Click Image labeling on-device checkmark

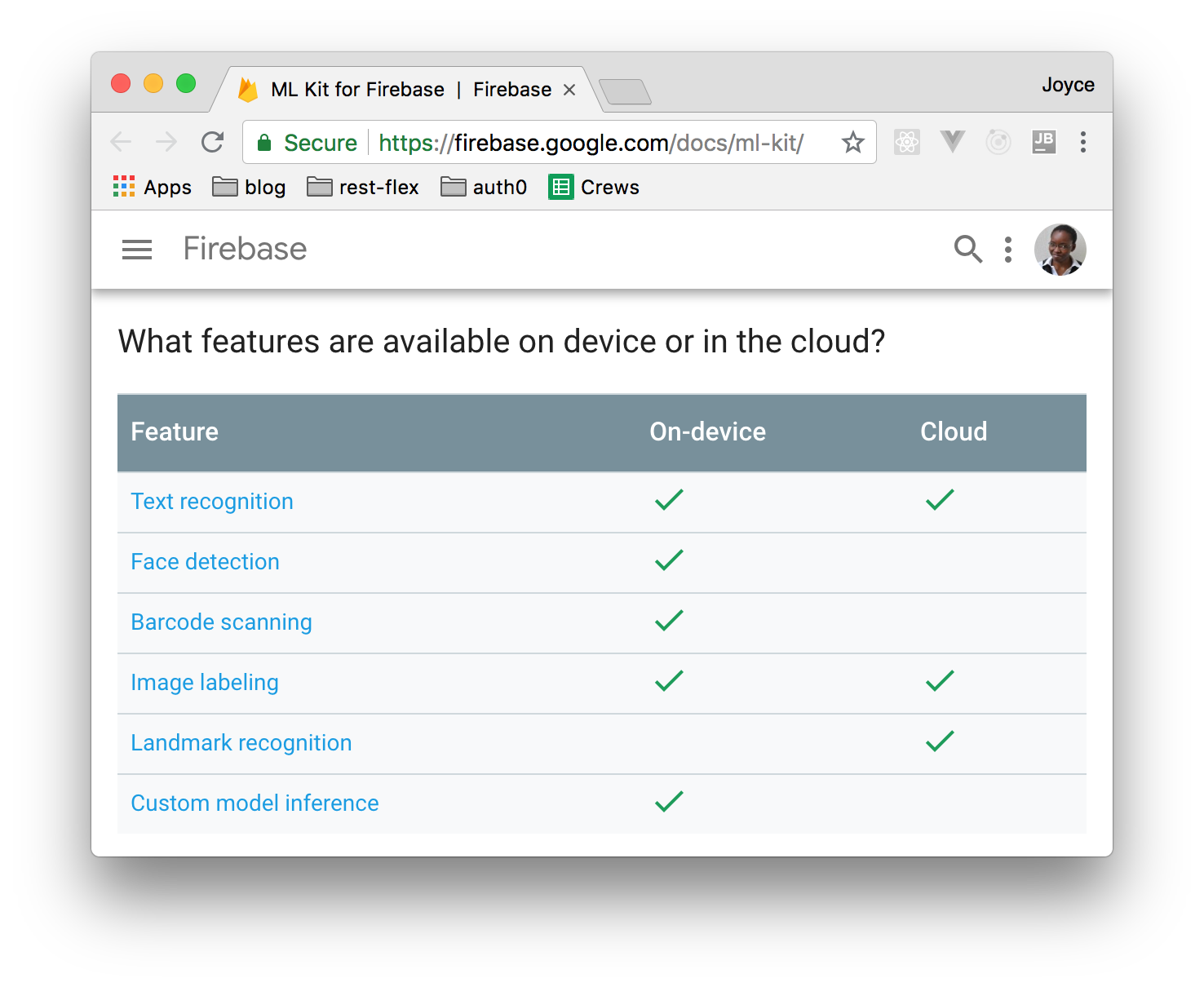pyautogui.click(x=669, y=681)
